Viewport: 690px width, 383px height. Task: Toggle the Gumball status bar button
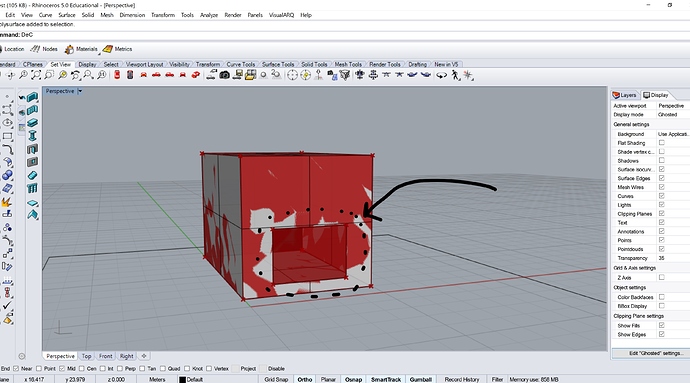tap(421, 379)
